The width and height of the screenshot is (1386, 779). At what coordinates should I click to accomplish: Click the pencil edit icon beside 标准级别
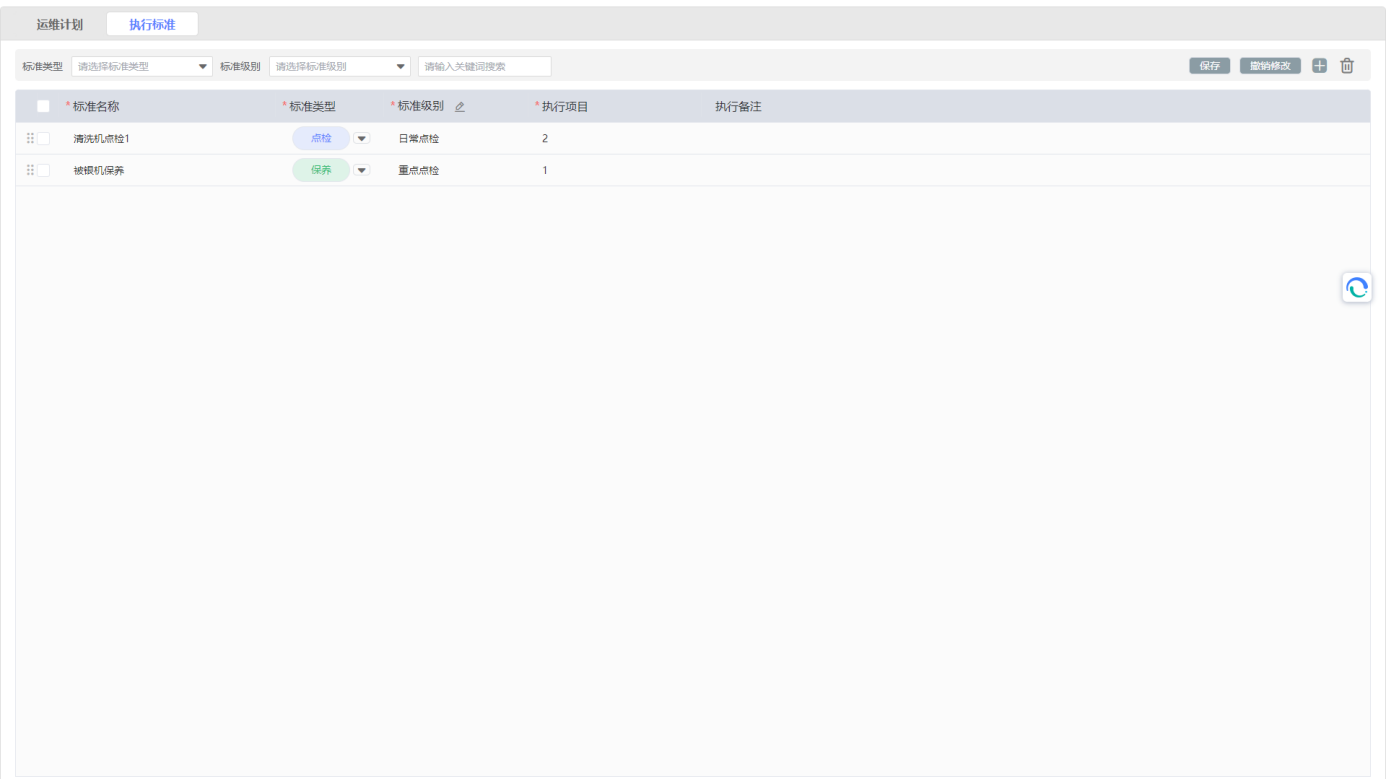[460, 107]
